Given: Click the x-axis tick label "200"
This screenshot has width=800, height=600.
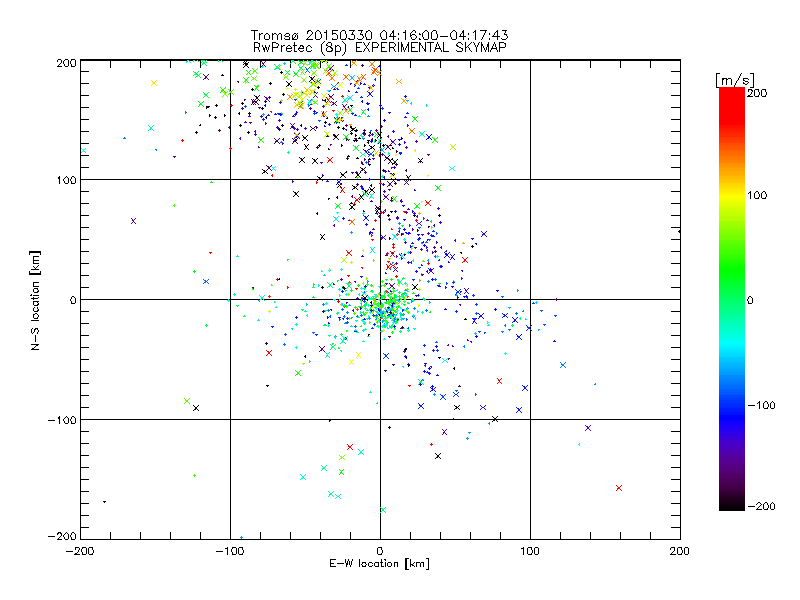Looking at the screenshot, I should (x=680, y=551).
